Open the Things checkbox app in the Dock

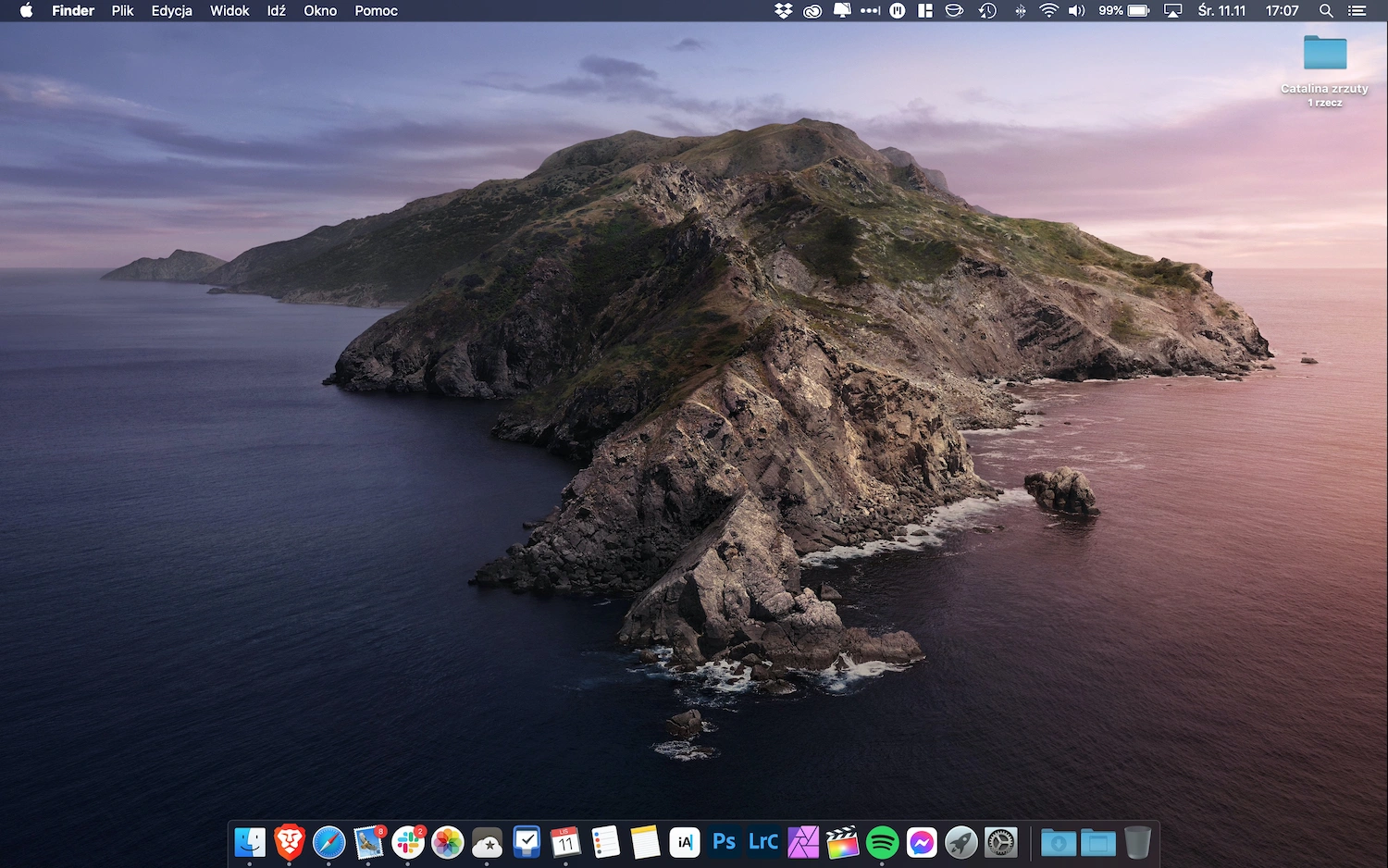(527, 842)
